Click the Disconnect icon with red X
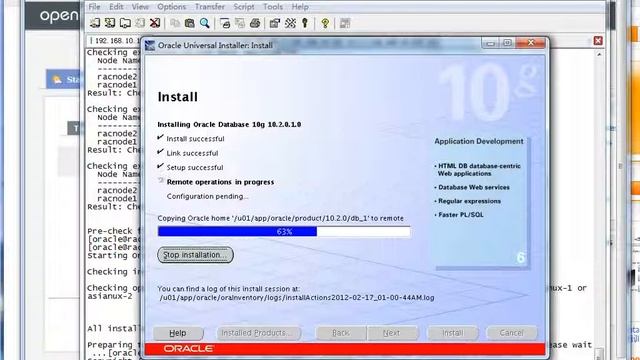The height and width of the screenshot is (360, 640). (x=155, y=23)
